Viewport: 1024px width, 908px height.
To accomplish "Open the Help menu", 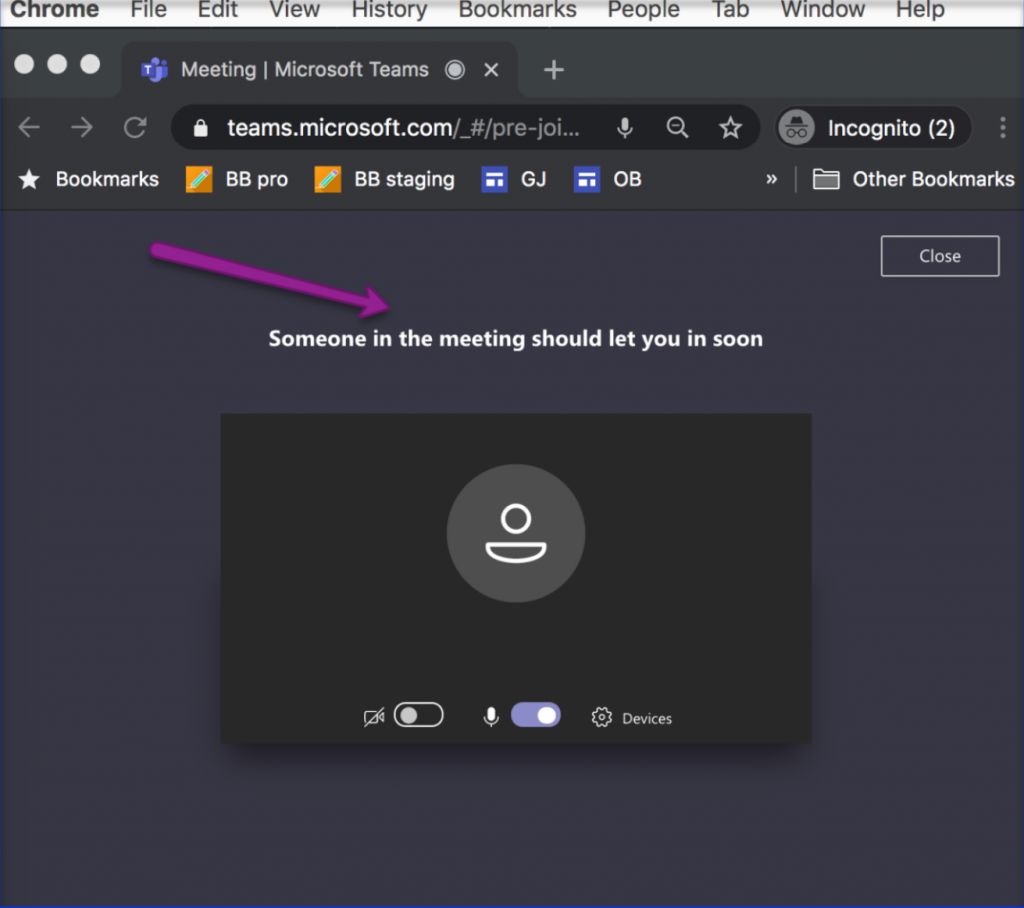I will click(x=920, y=10).
